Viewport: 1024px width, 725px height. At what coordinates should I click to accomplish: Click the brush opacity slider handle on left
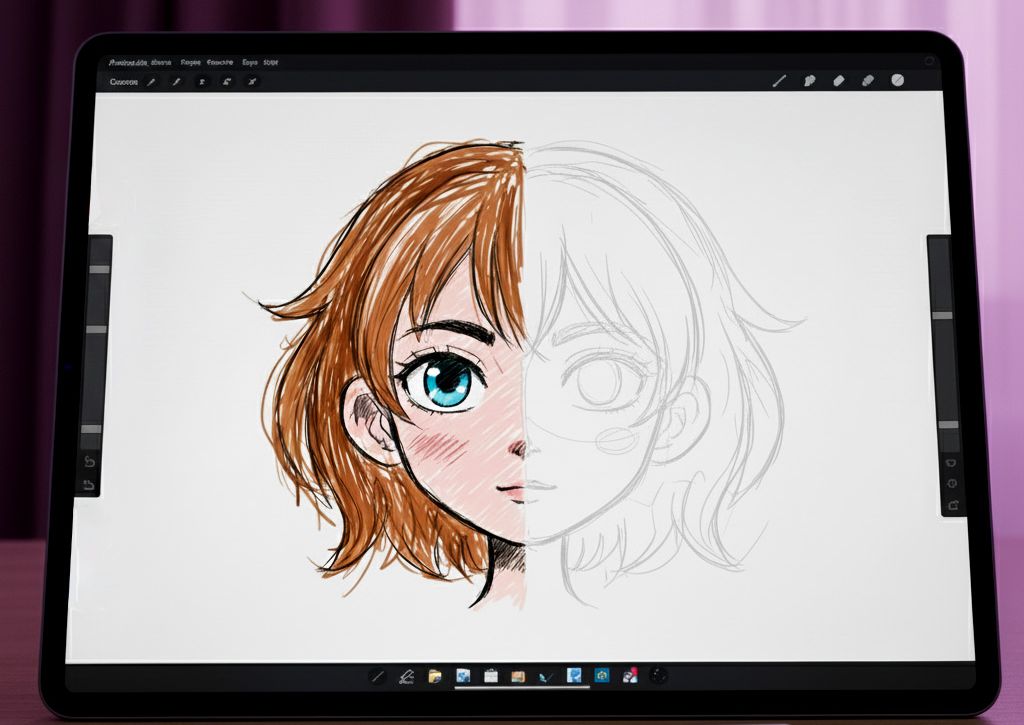click(91, 428)
